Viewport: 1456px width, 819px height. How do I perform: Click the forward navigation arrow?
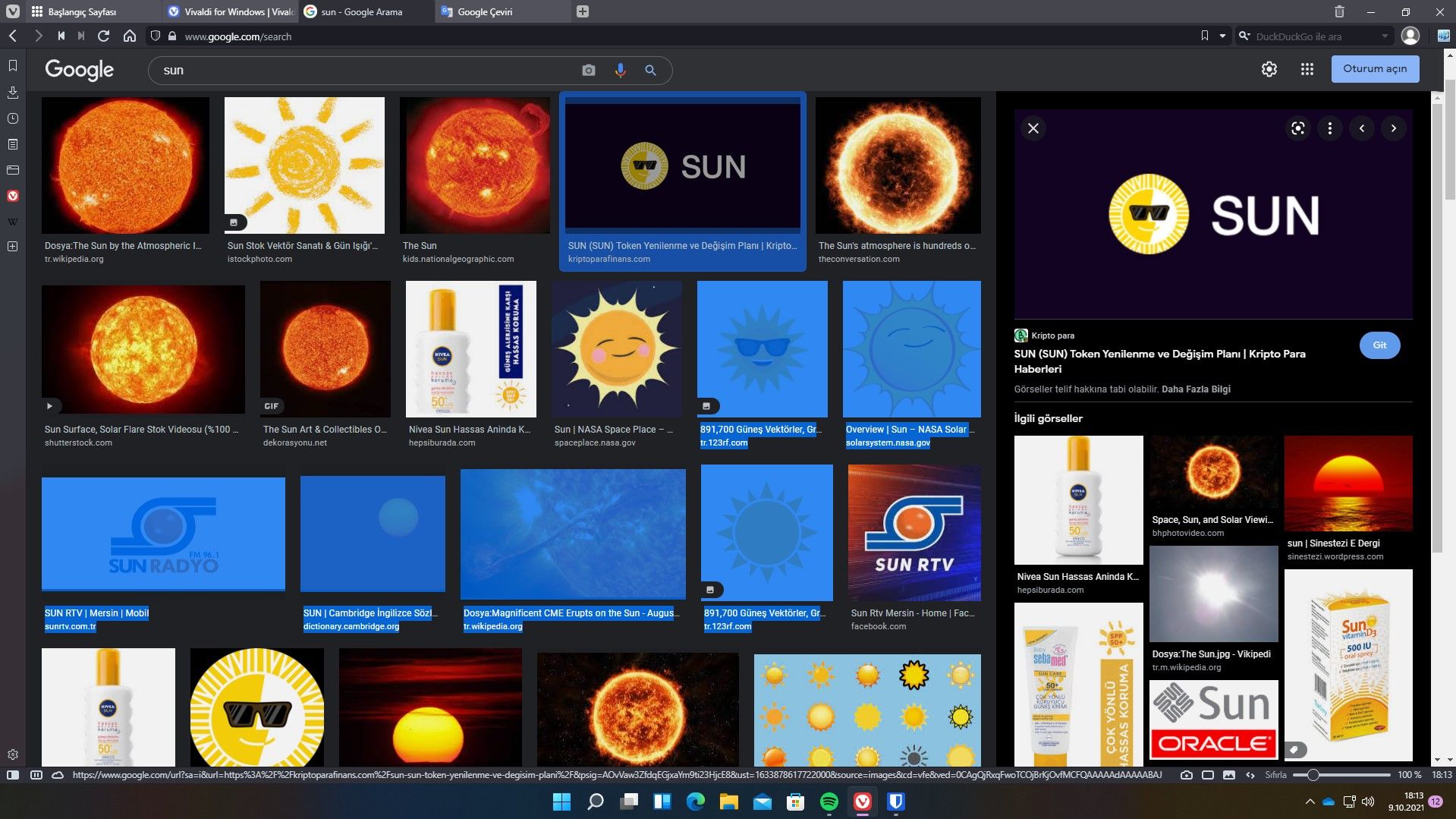pos(38,36)
